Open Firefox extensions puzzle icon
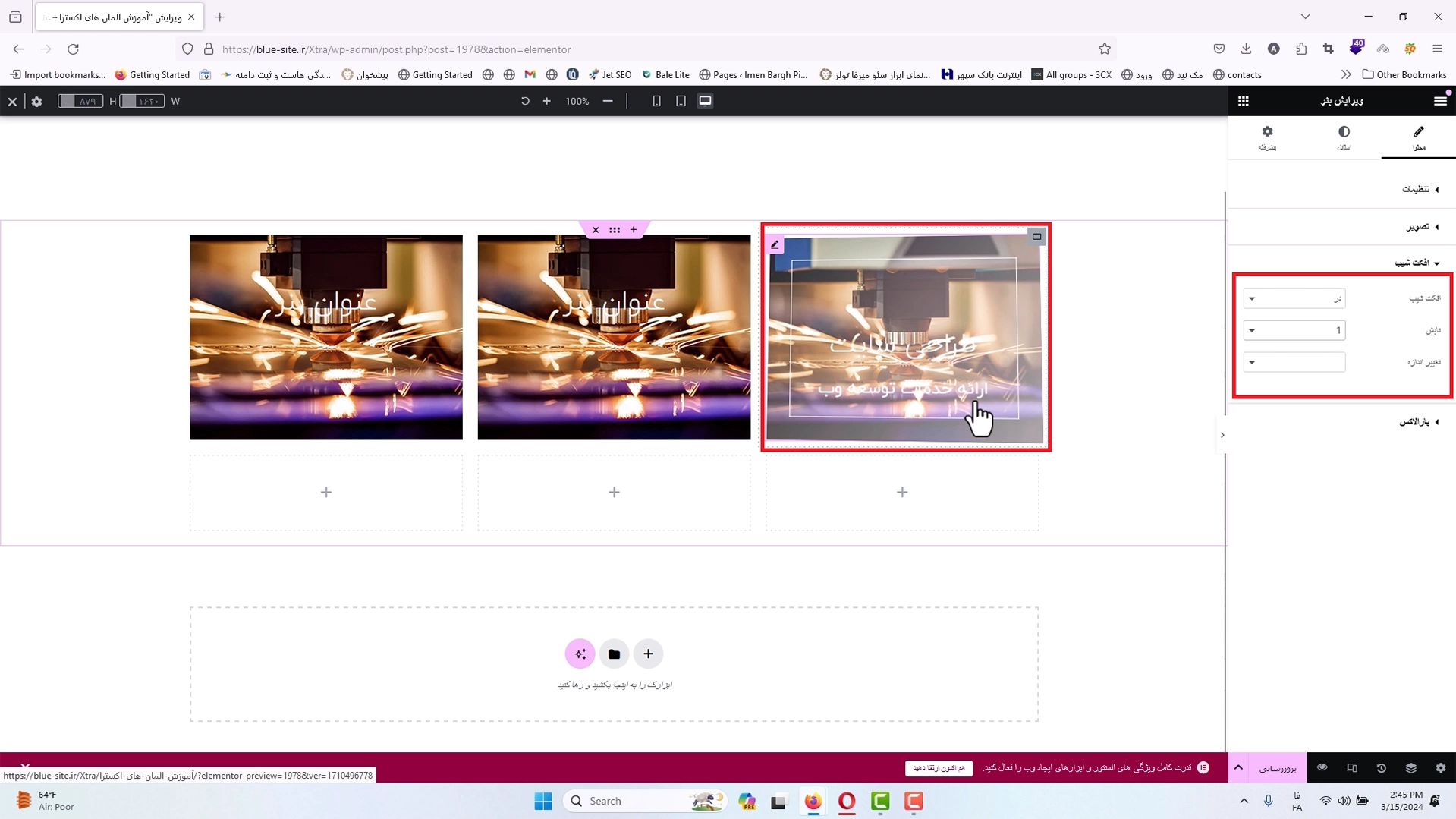 pos(1300,49)
